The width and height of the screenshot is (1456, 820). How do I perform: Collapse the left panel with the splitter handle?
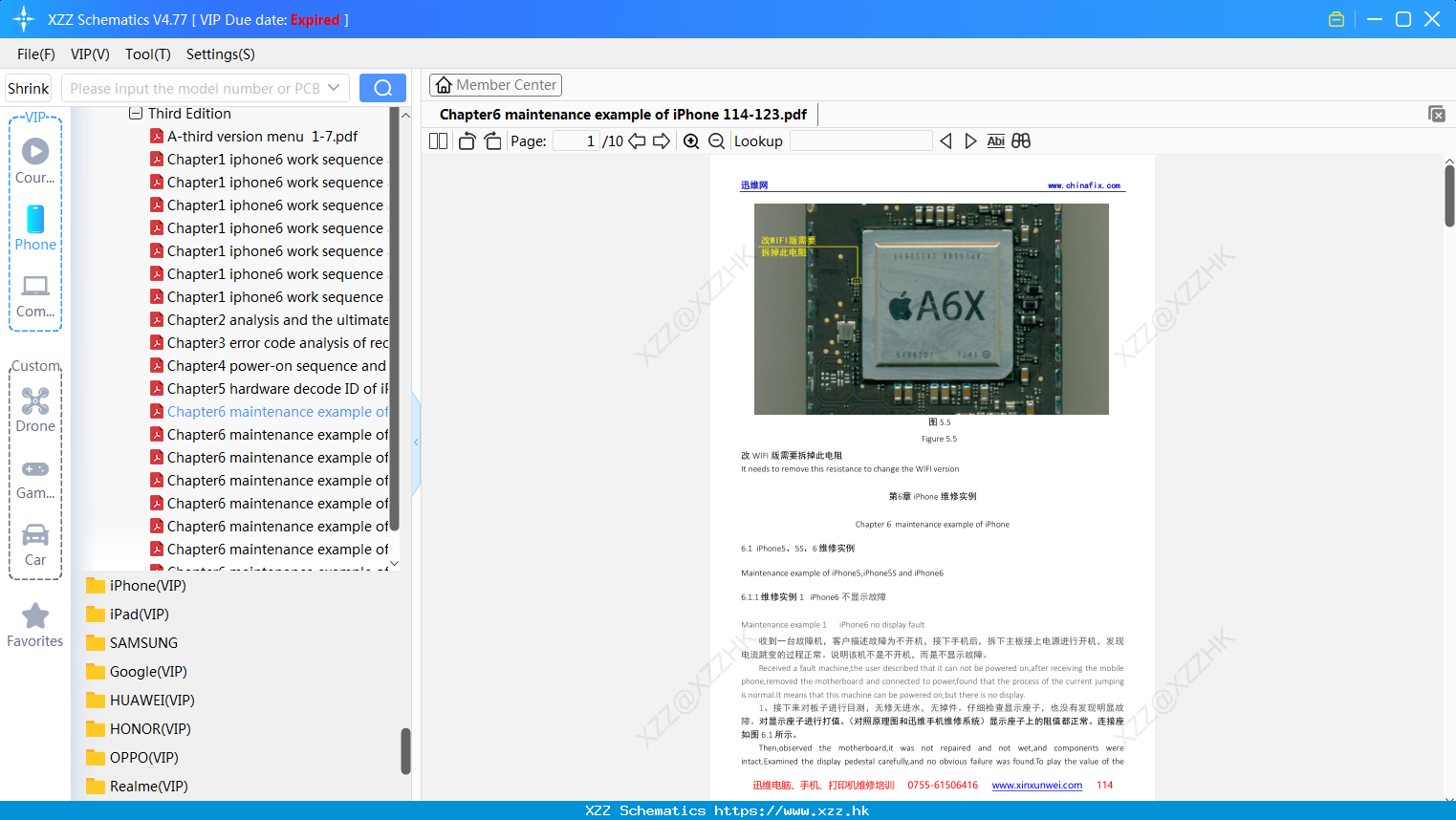coord(416,442)
